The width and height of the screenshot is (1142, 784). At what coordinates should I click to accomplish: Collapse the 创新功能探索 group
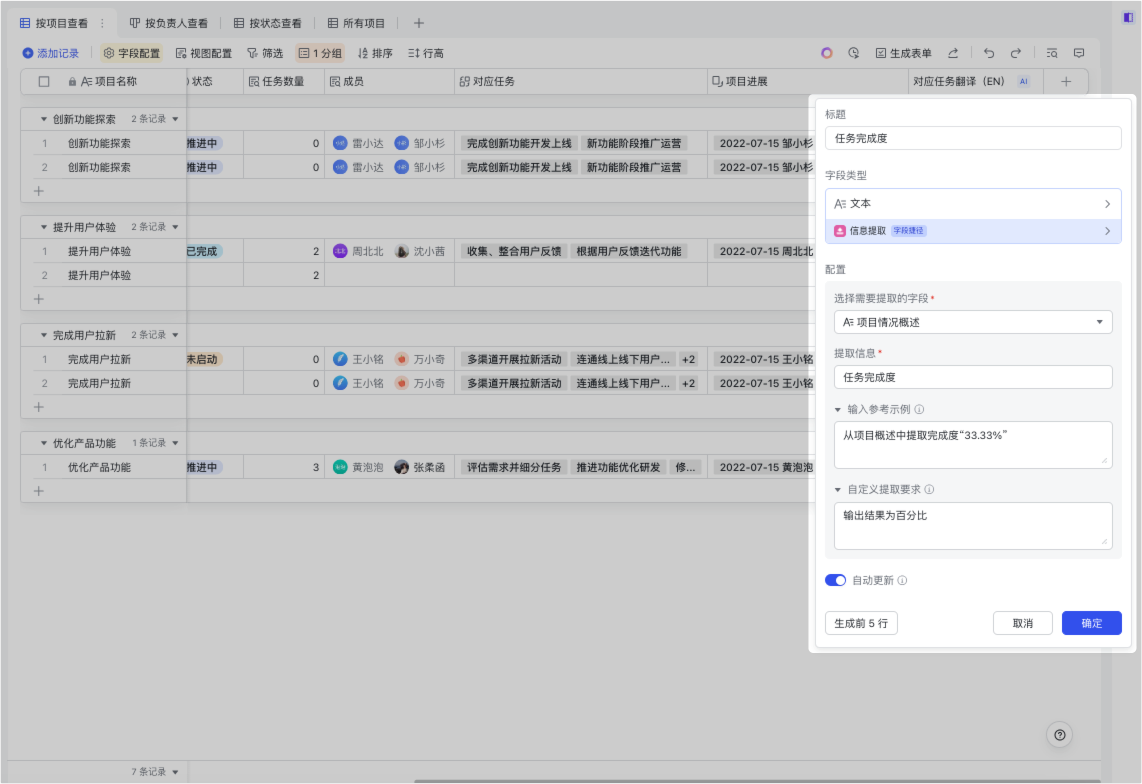(x=44, y=119)
